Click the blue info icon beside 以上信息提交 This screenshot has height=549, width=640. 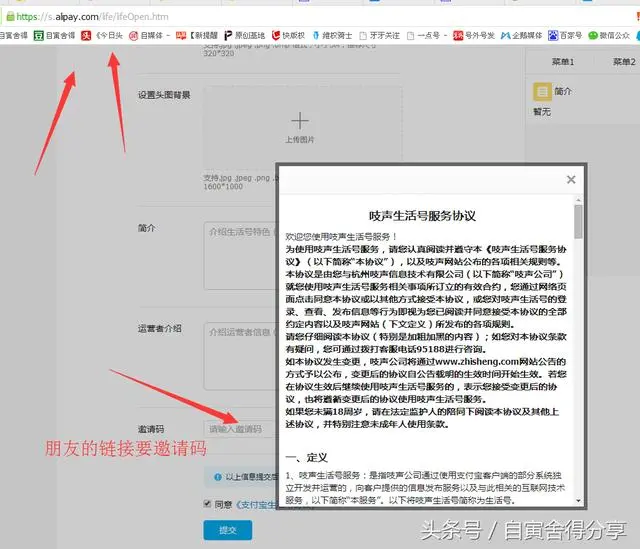pos(218,477)
